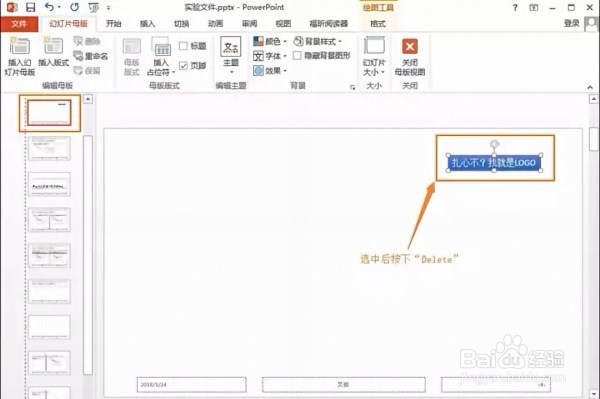Viewport: 600px width, 399px height.
Task: Select the third thumbnail, with bold text line
Action: [x=49, y=184]
